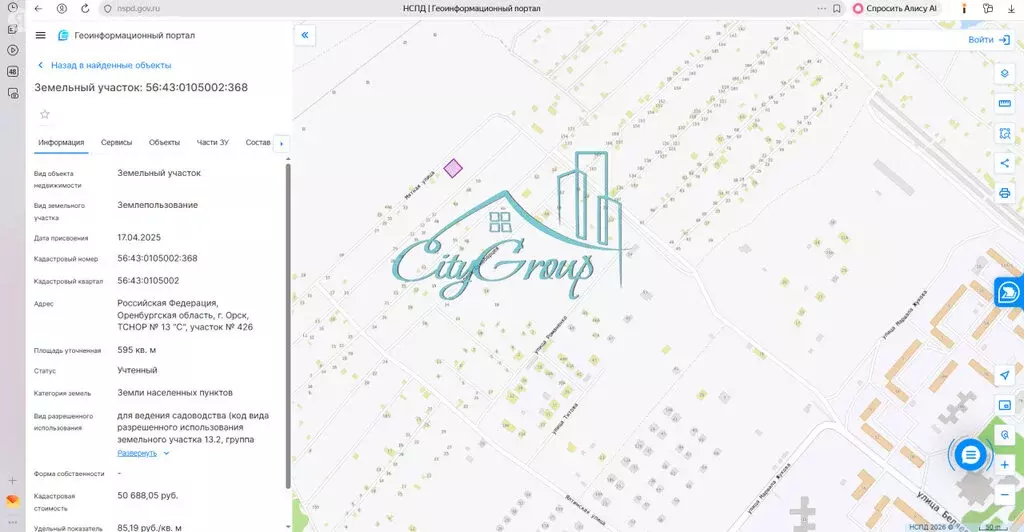
Task: Activate the area selection search tool
Action: [1004, 133]
